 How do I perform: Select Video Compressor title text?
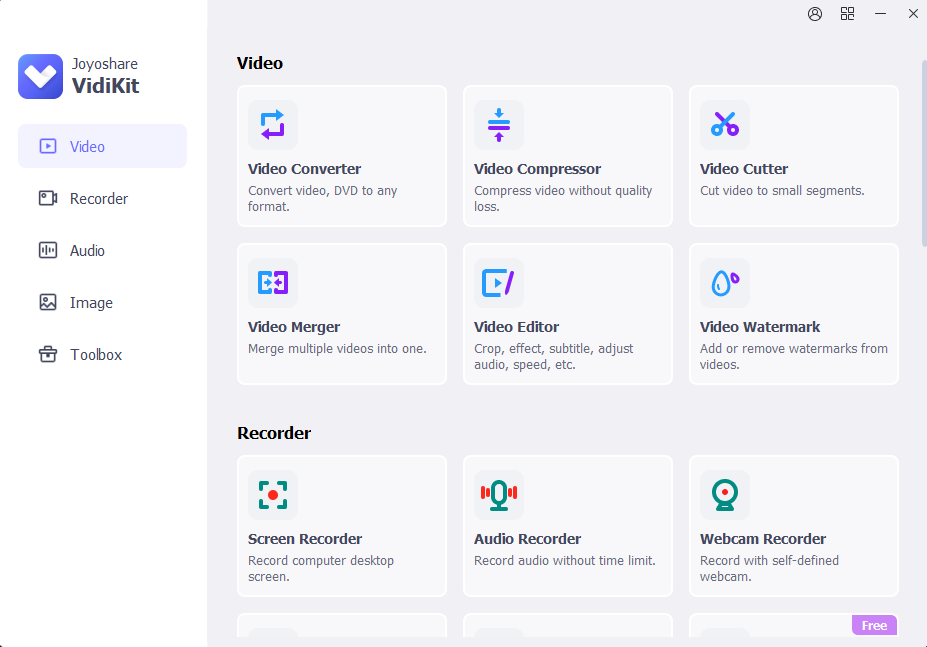click(x=537, y=169)
